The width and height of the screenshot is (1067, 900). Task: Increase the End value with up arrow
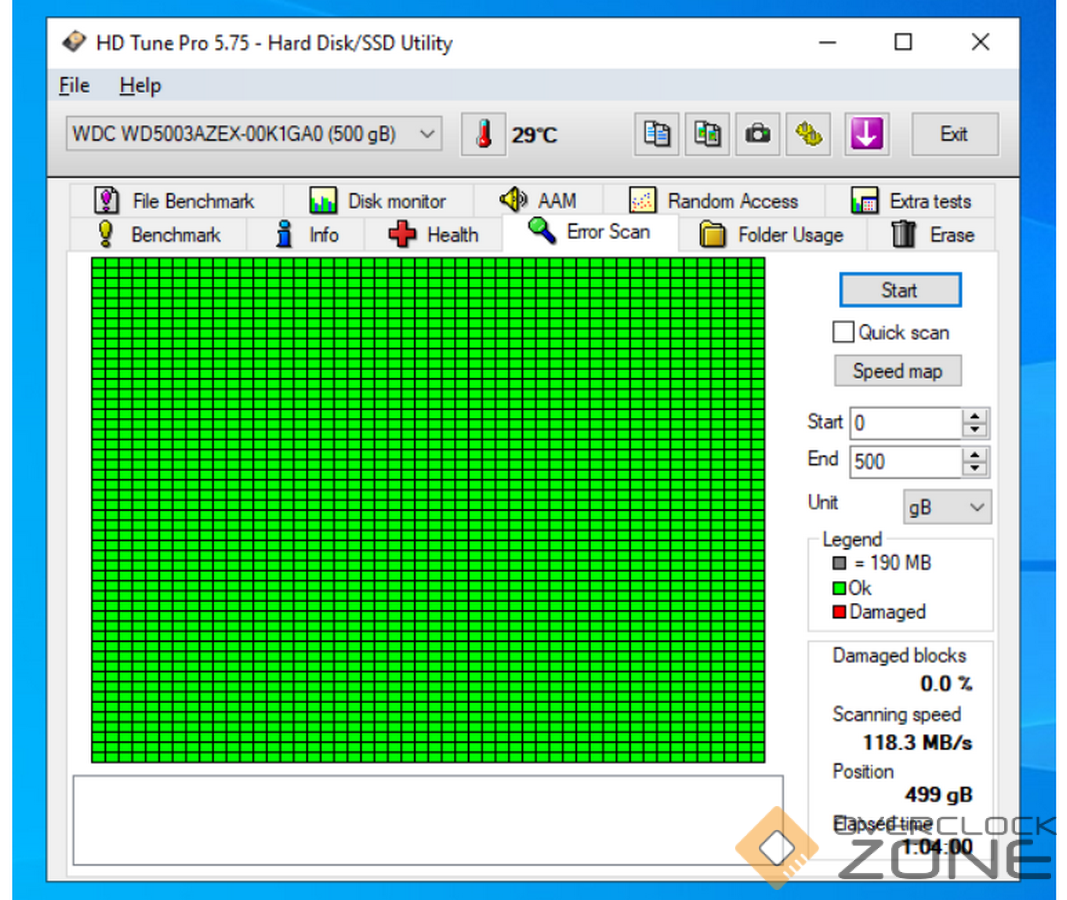pyautogui.click(x=974, y=454)
